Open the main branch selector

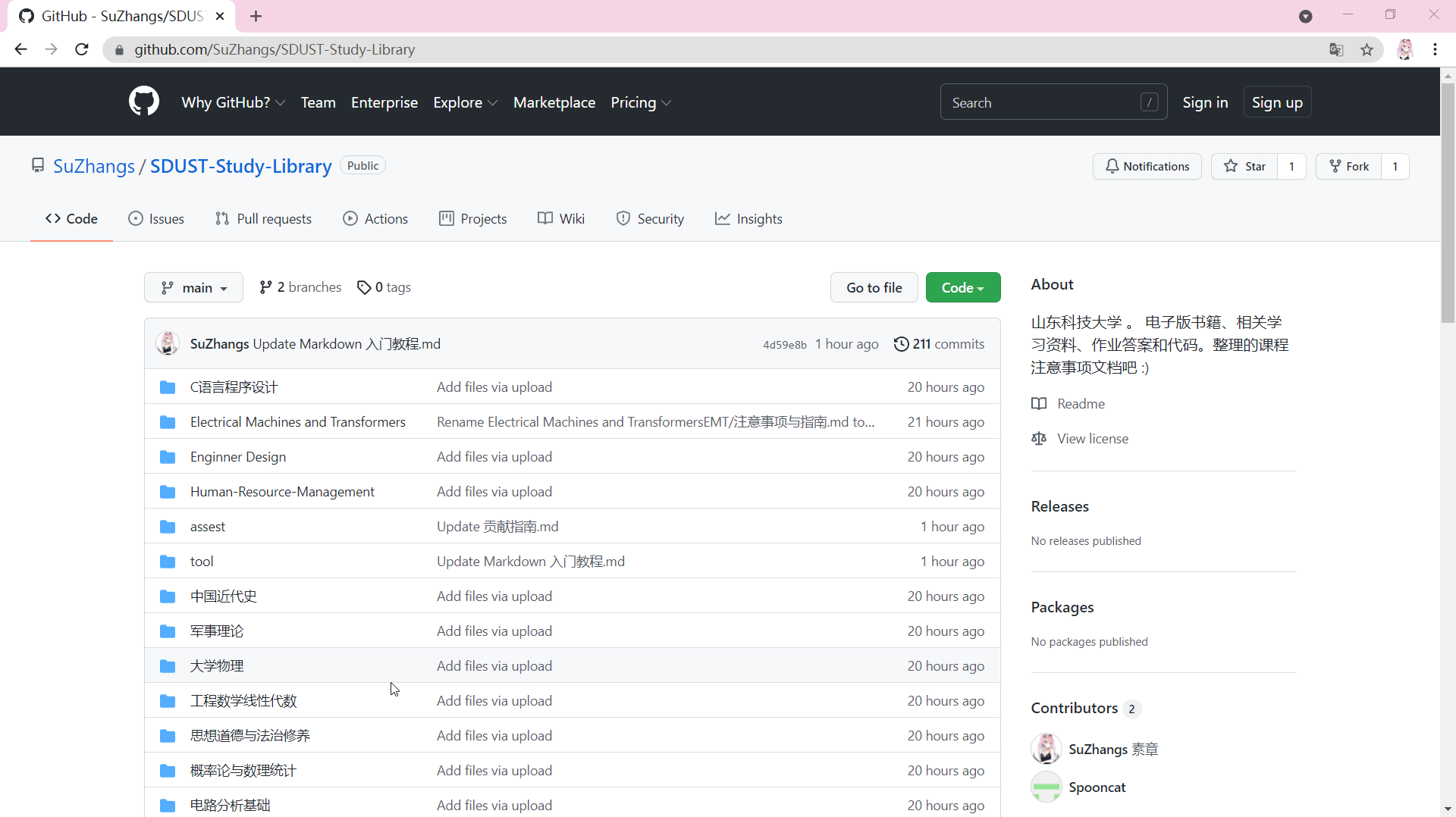(x=193, y=287)
